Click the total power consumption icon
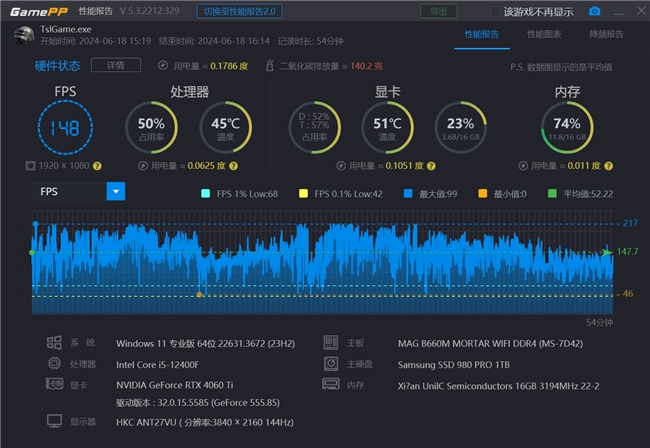The image size is (650, 448). [x=163, y=65]
